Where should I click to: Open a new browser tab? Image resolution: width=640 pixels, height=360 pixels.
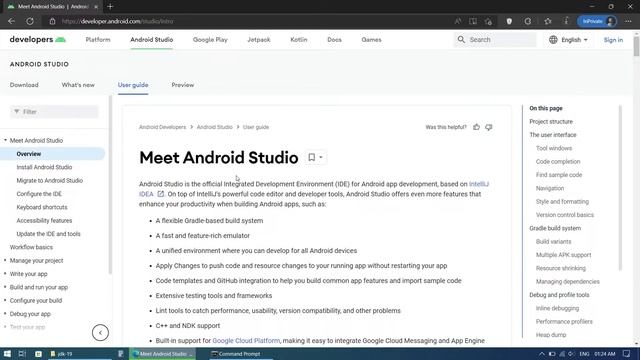click(x=110, y=7)
